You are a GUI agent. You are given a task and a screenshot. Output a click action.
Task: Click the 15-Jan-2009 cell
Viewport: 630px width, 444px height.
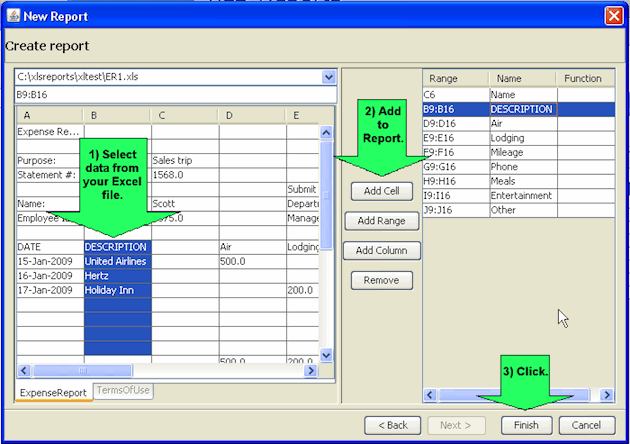[x=50, y=262]
